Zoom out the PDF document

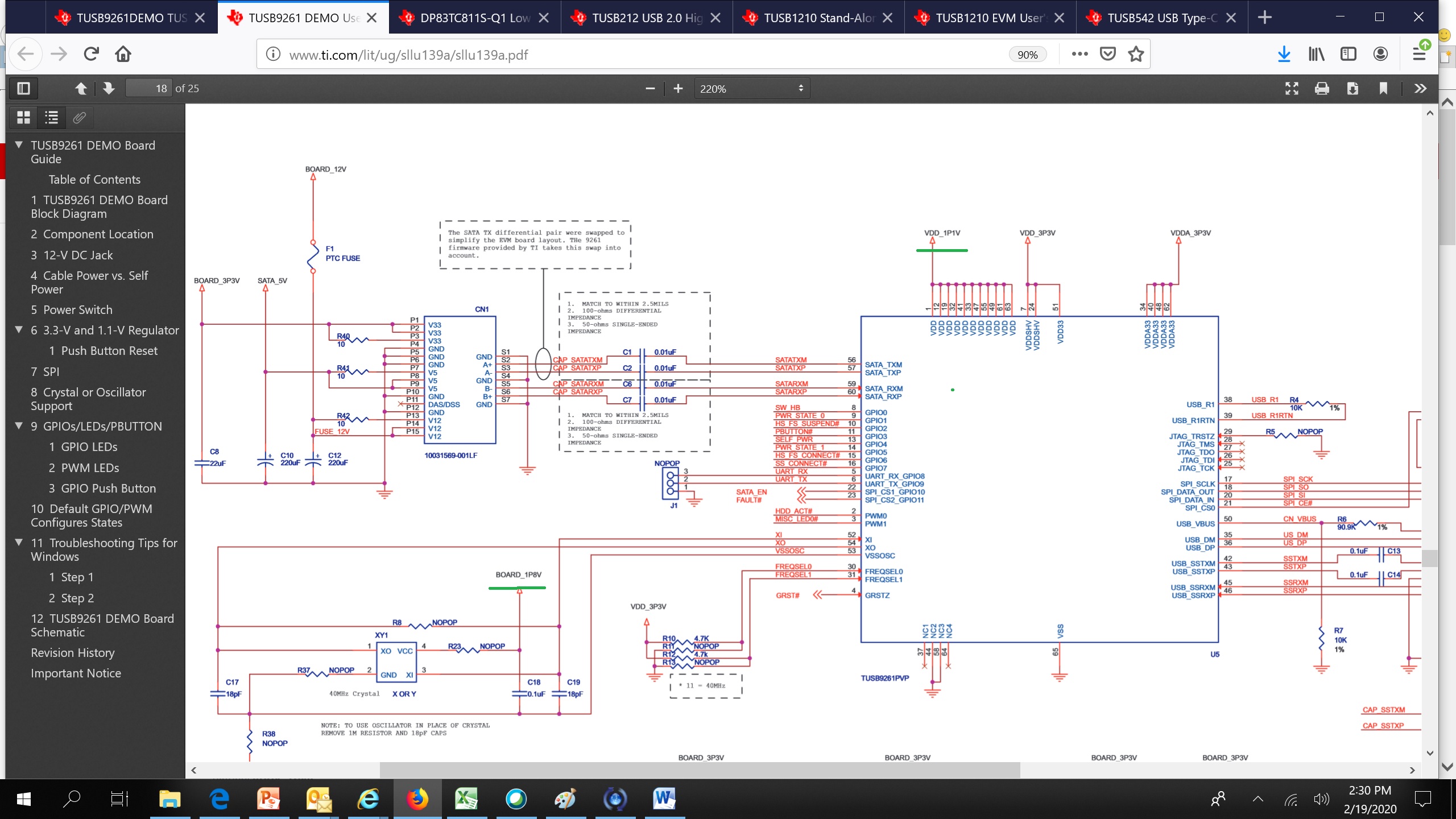tap(650, 88)
